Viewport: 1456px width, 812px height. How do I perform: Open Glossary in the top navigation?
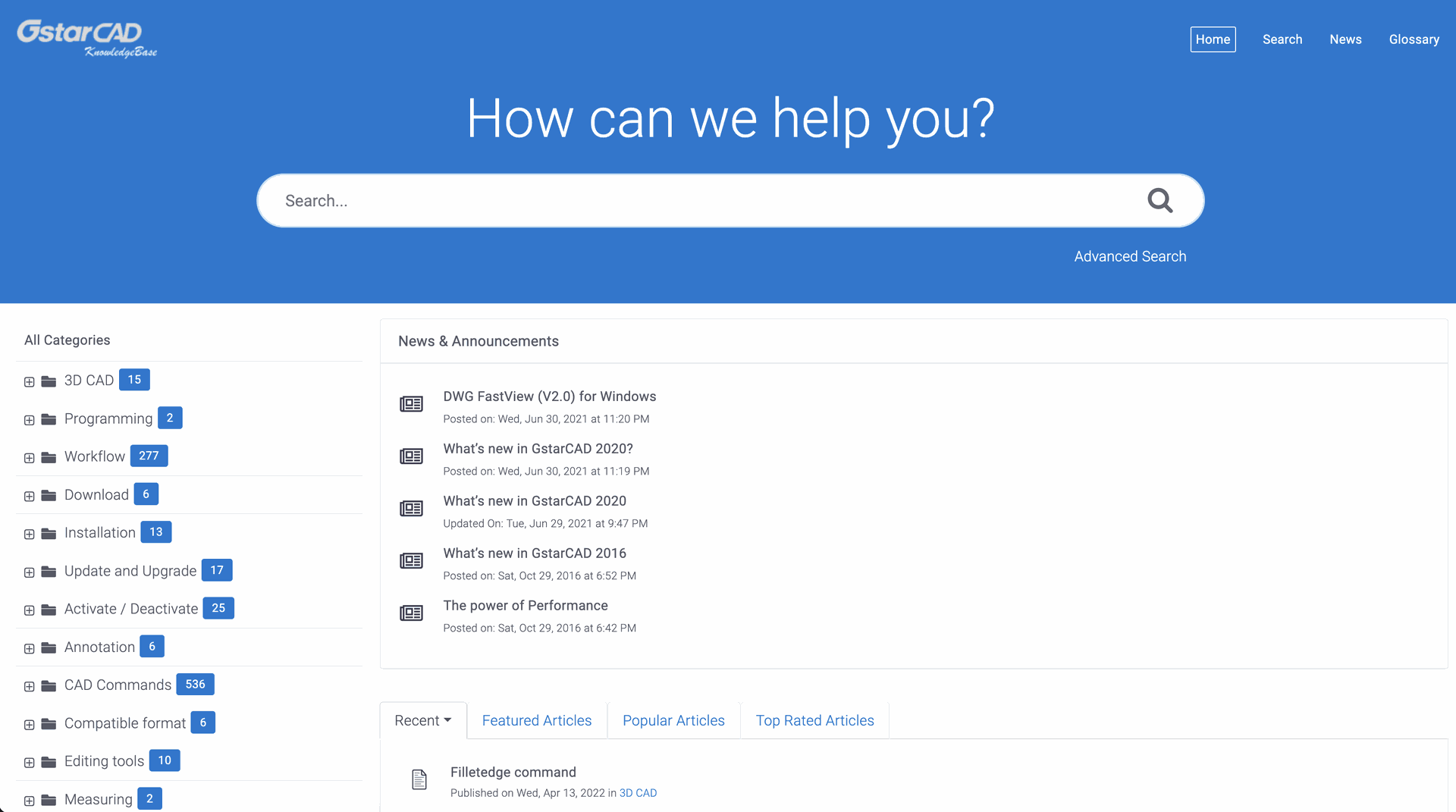coord(1414,39)
